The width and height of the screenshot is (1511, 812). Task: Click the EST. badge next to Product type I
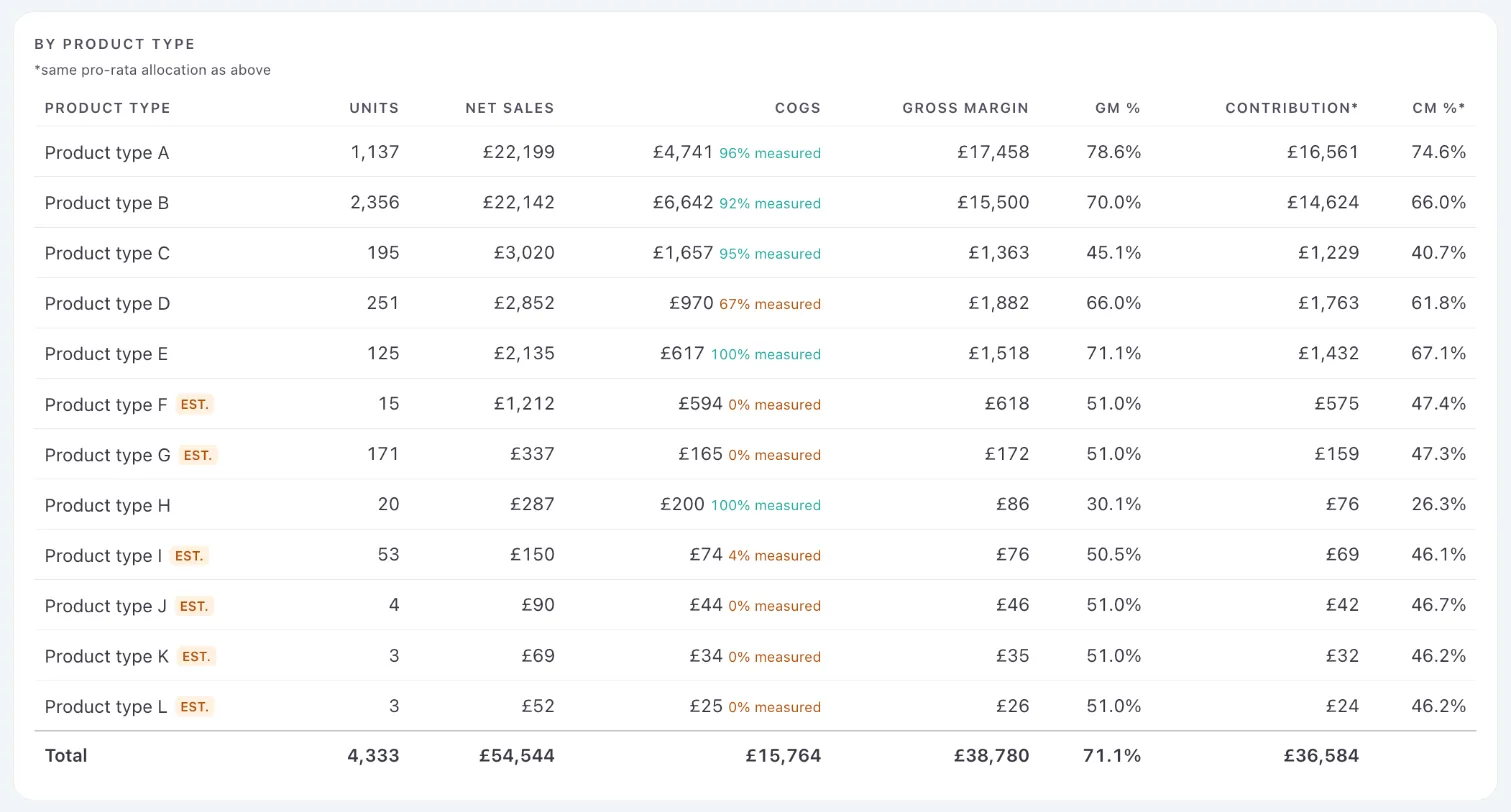pos(189,556)
